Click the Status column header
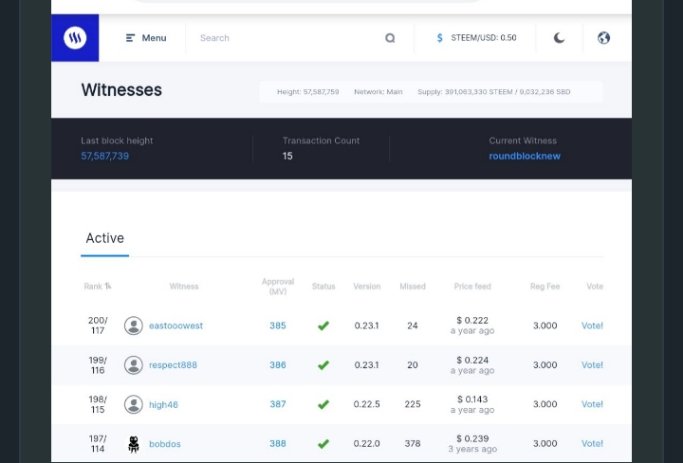The height and width of the screenshot is (463, 683). [324, 286]
